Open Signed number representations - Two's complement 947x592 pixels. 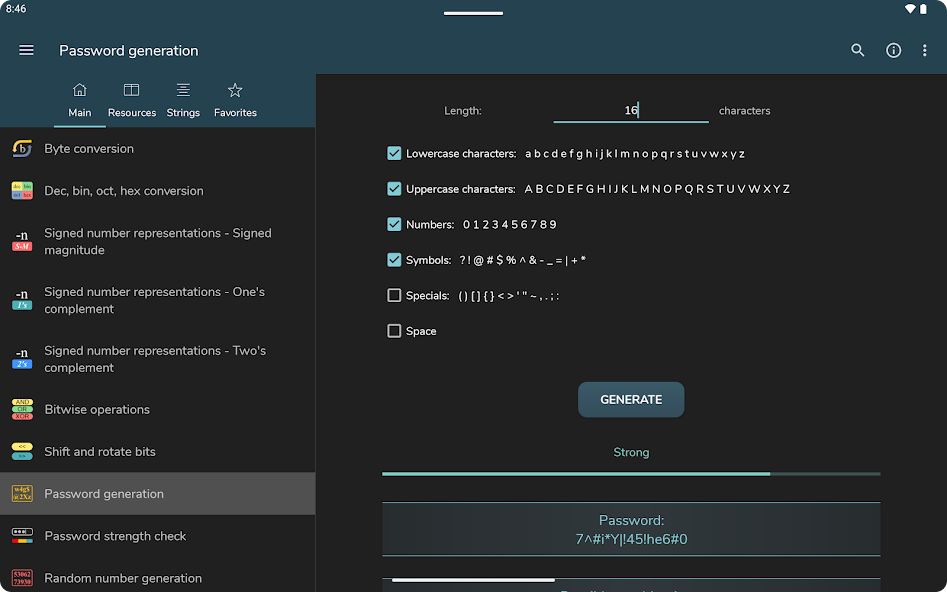[x=158, y=359]
